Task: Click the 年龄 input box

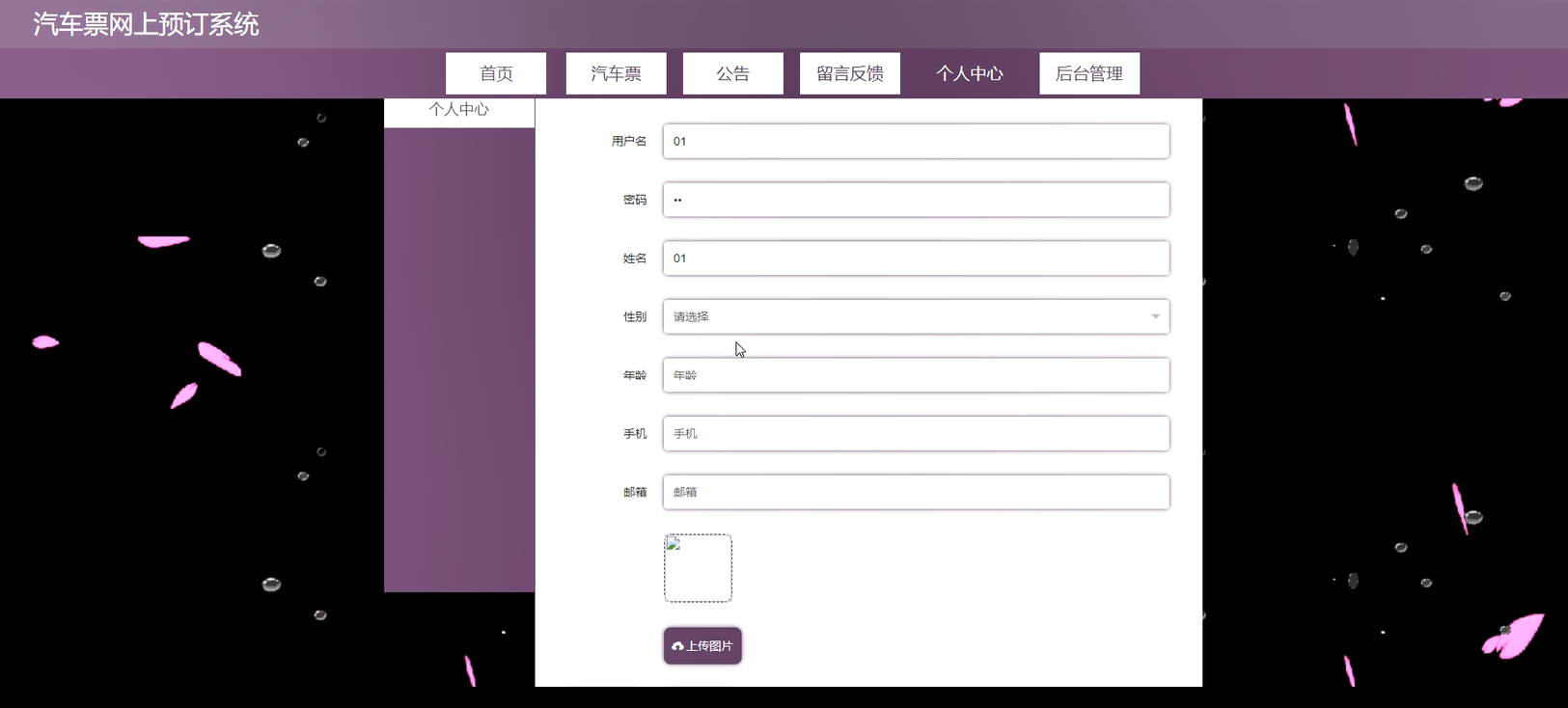Action: point(916,375)
